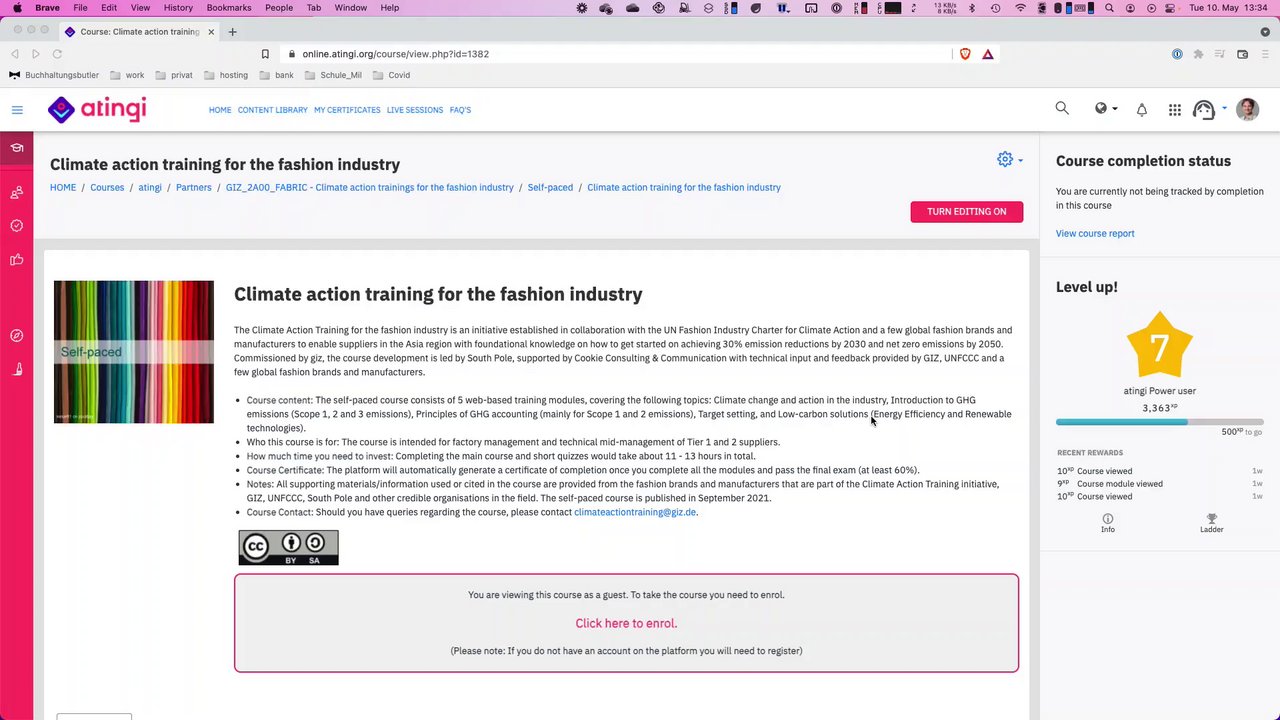The image size is (1280, 720).
Task: Open Spotlight search in macOS menu bar
Action: coord(1109,8)
